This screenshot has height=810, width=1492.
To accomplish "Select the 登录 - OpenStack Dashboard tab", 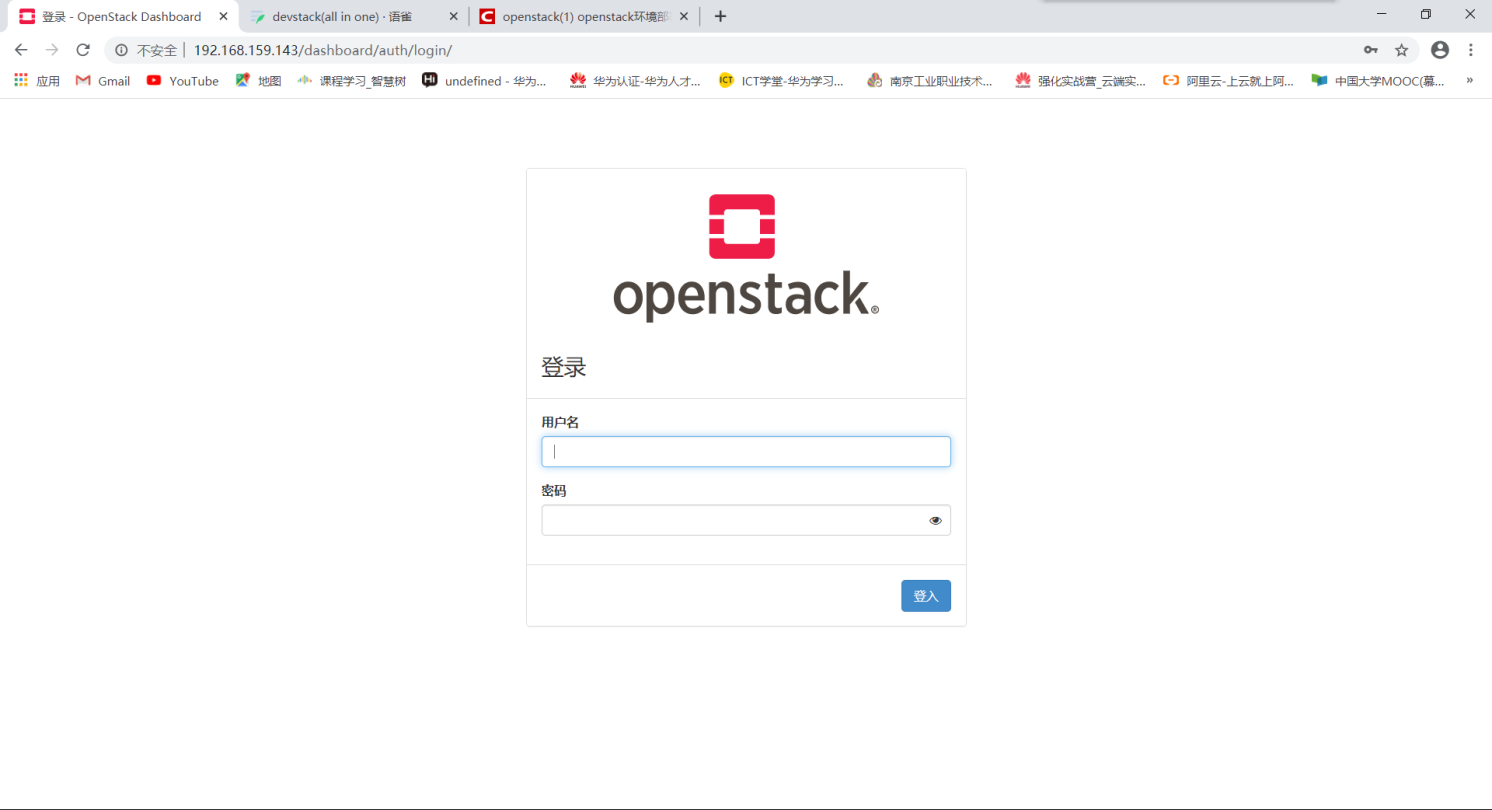I will 120,16.
